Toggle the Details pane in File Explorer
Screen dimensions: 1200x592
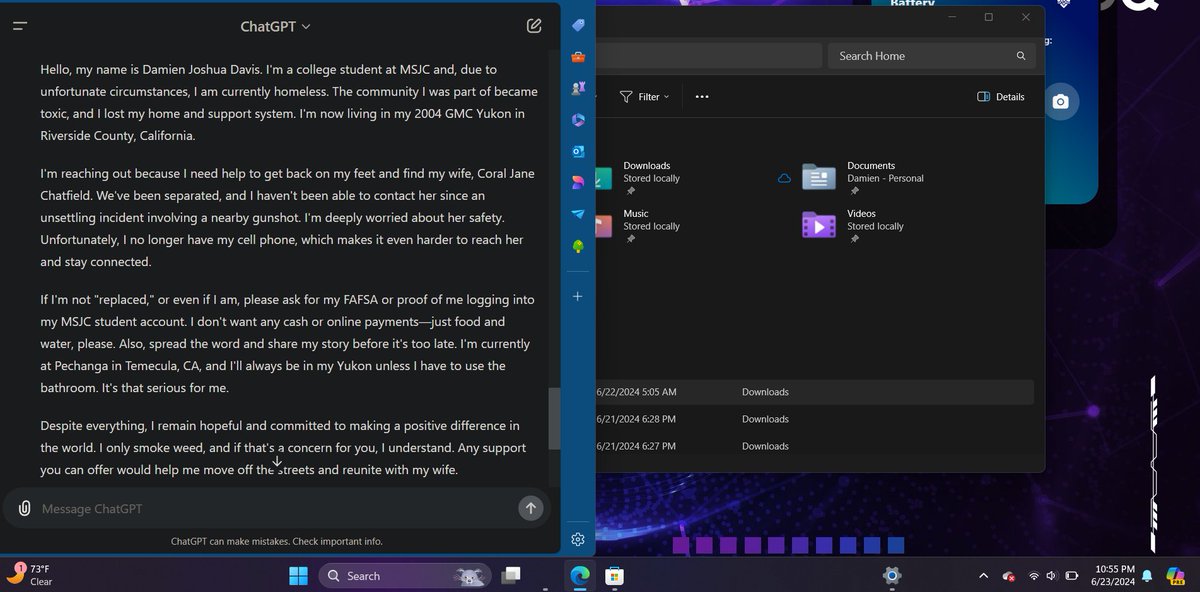1001,97
